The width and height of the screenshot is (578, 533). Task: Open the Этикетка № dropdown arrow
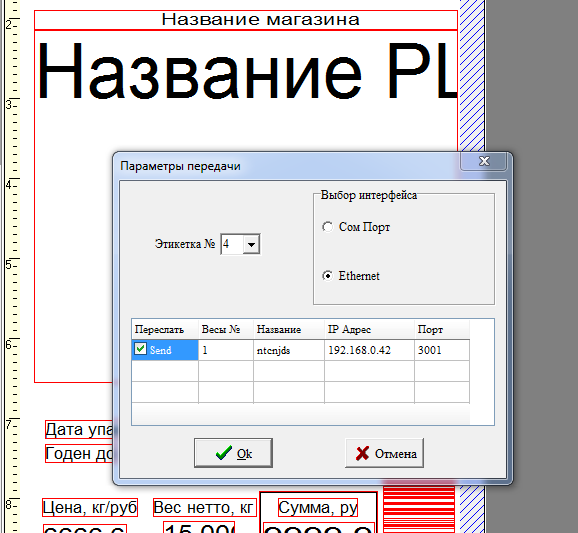click(x=251, y=244)
